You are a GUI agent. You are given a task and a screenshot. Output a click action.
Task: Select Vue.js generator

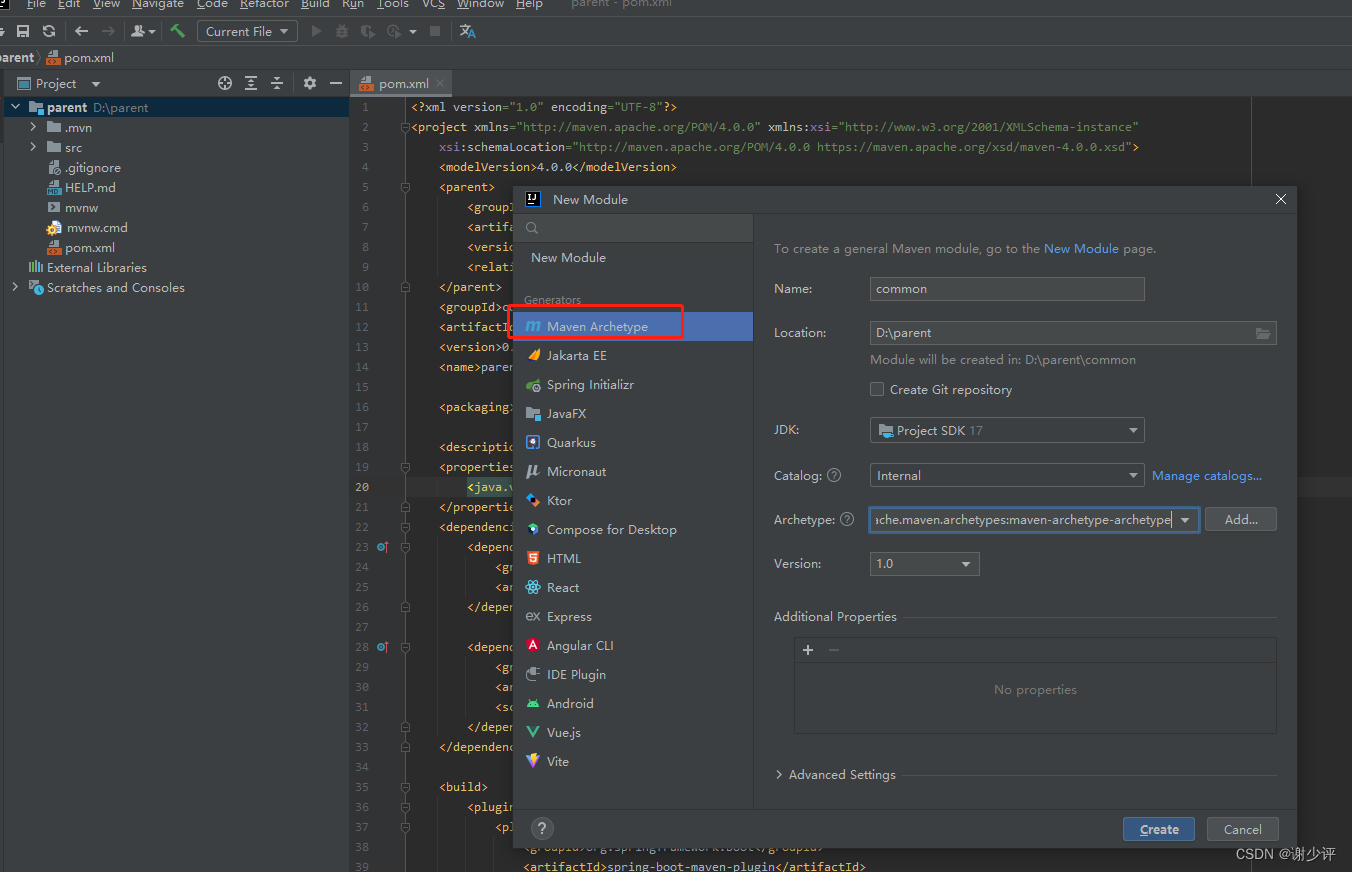pyautogui.click(x=632, y=733)
